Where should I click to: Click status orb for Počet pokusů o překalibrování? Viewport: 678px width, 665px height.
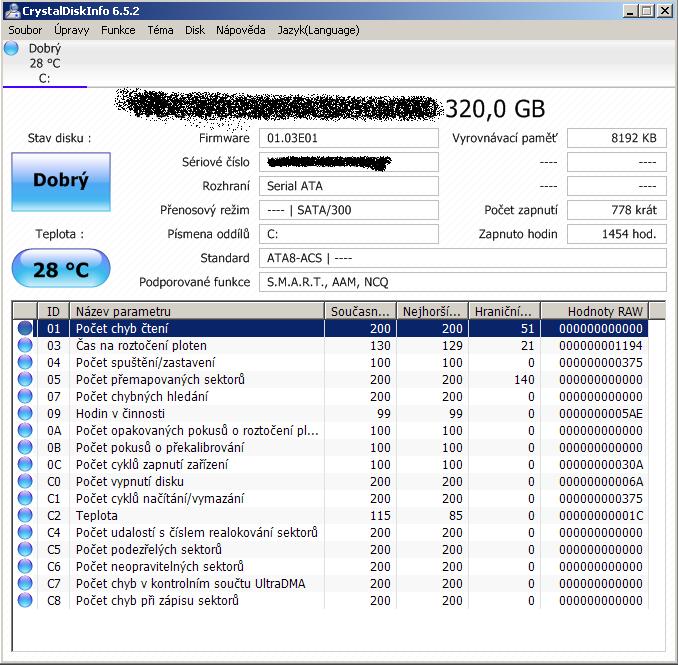(x=25, y=447)
